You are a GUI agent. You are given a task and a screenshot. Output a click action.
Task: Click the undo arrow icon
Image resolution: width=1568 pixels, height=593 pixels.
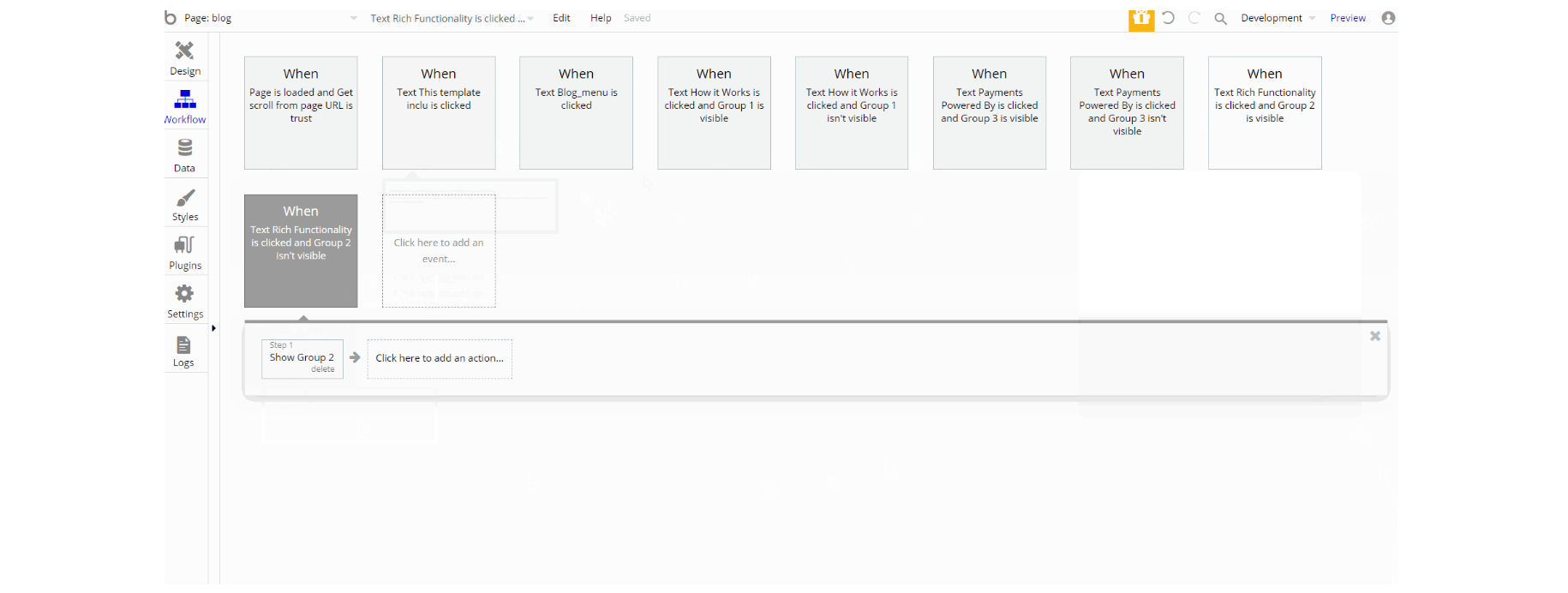(1168, 17)
